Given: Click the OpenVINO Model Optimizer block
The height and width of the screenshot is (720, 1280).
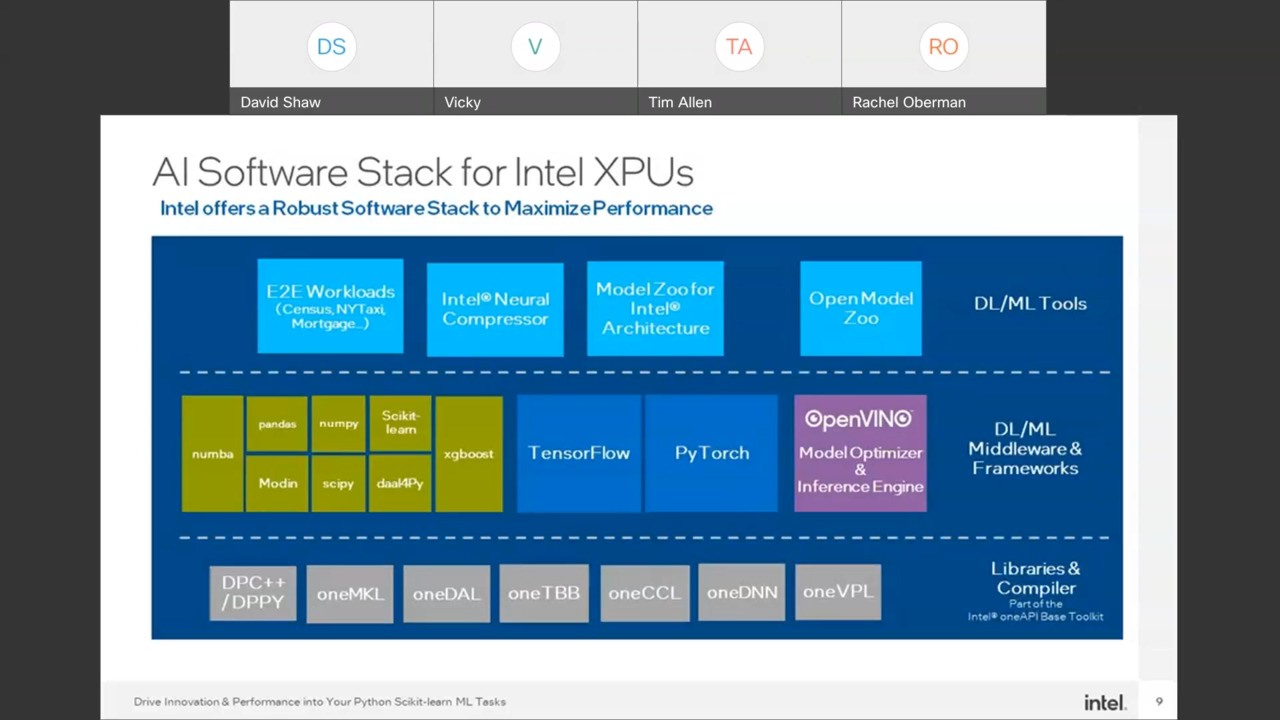Looking at the screenshot, I should (860, 453).
